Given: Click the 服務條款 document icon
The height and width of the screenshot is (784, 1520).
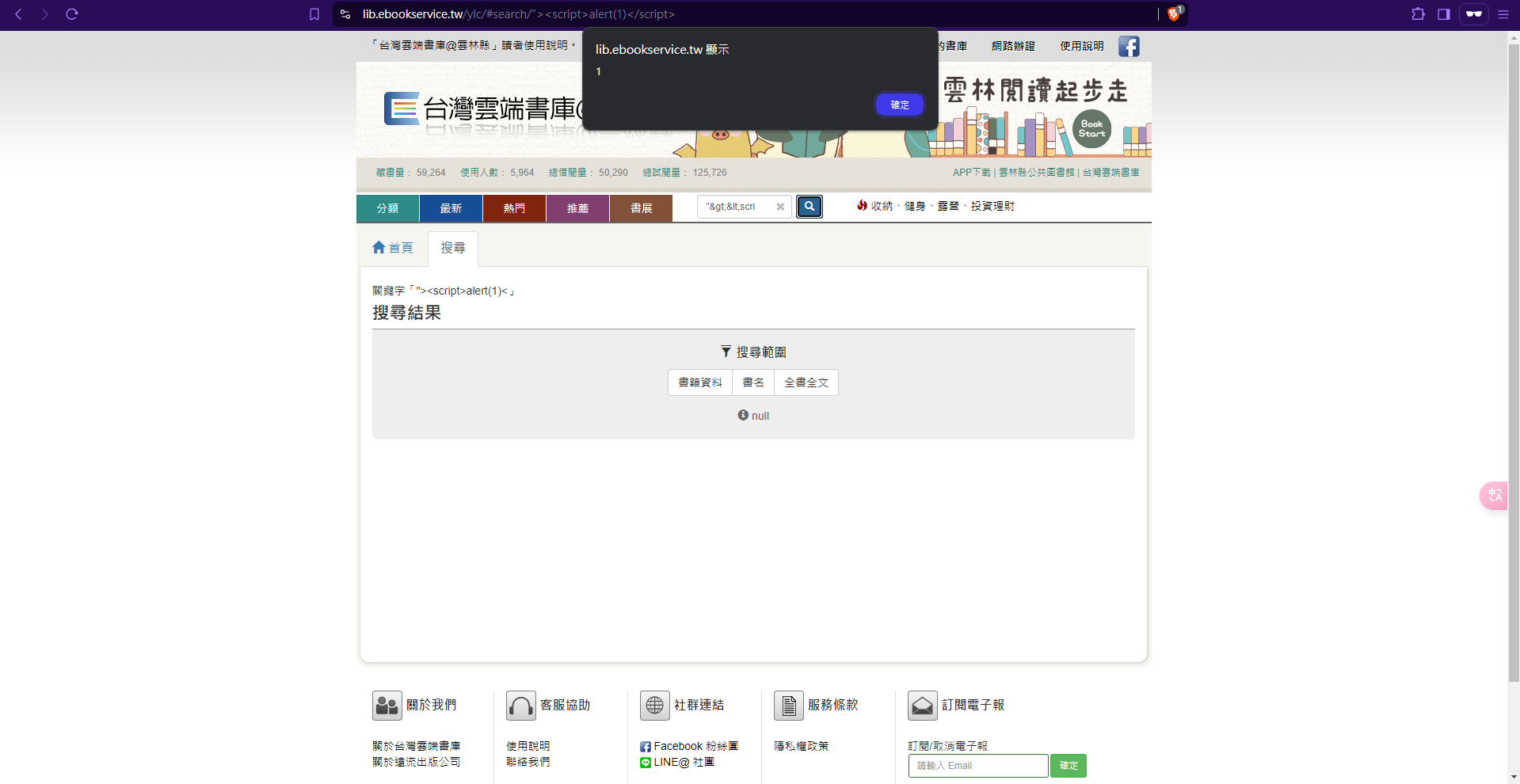Looking at the screenshot, I should [789, 705].
